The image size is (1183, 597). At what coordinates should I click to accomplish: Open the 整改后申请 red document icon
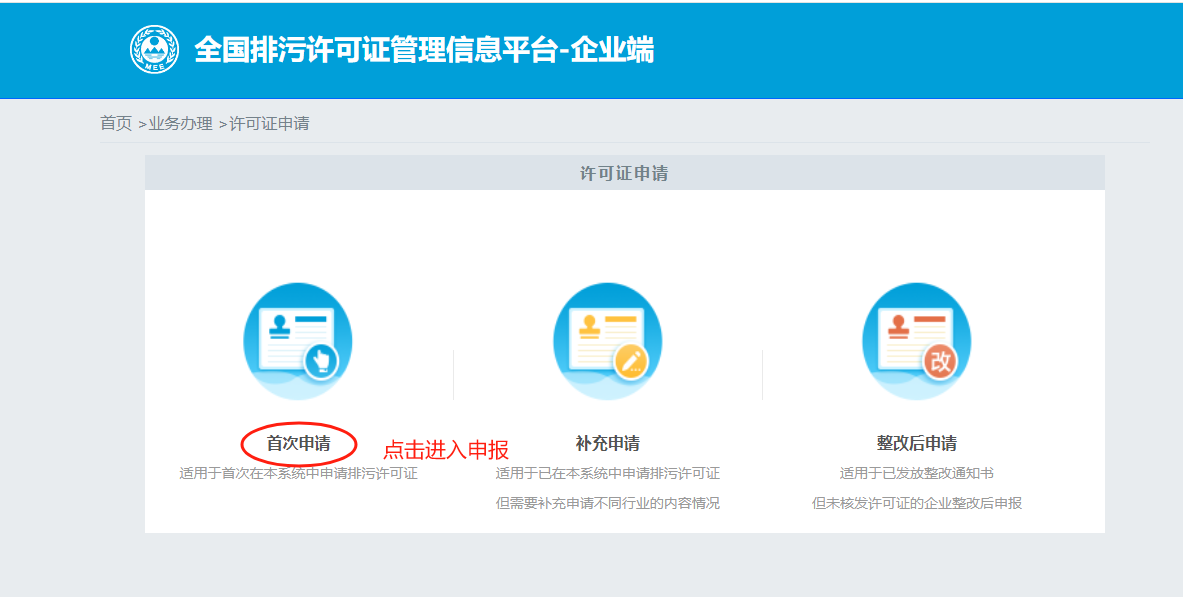tap(916, 340)
